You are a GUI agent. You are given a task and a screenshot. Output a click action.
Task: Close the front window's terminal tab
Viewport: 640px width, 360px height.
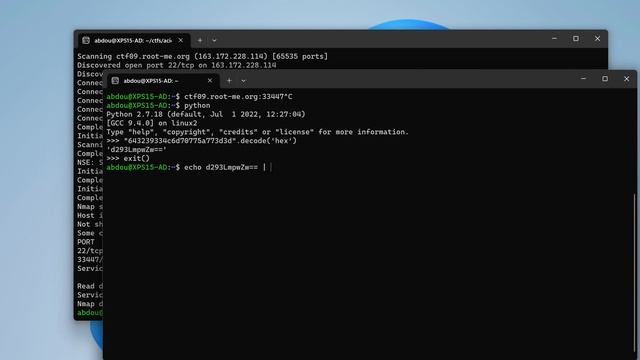(210, 81)
